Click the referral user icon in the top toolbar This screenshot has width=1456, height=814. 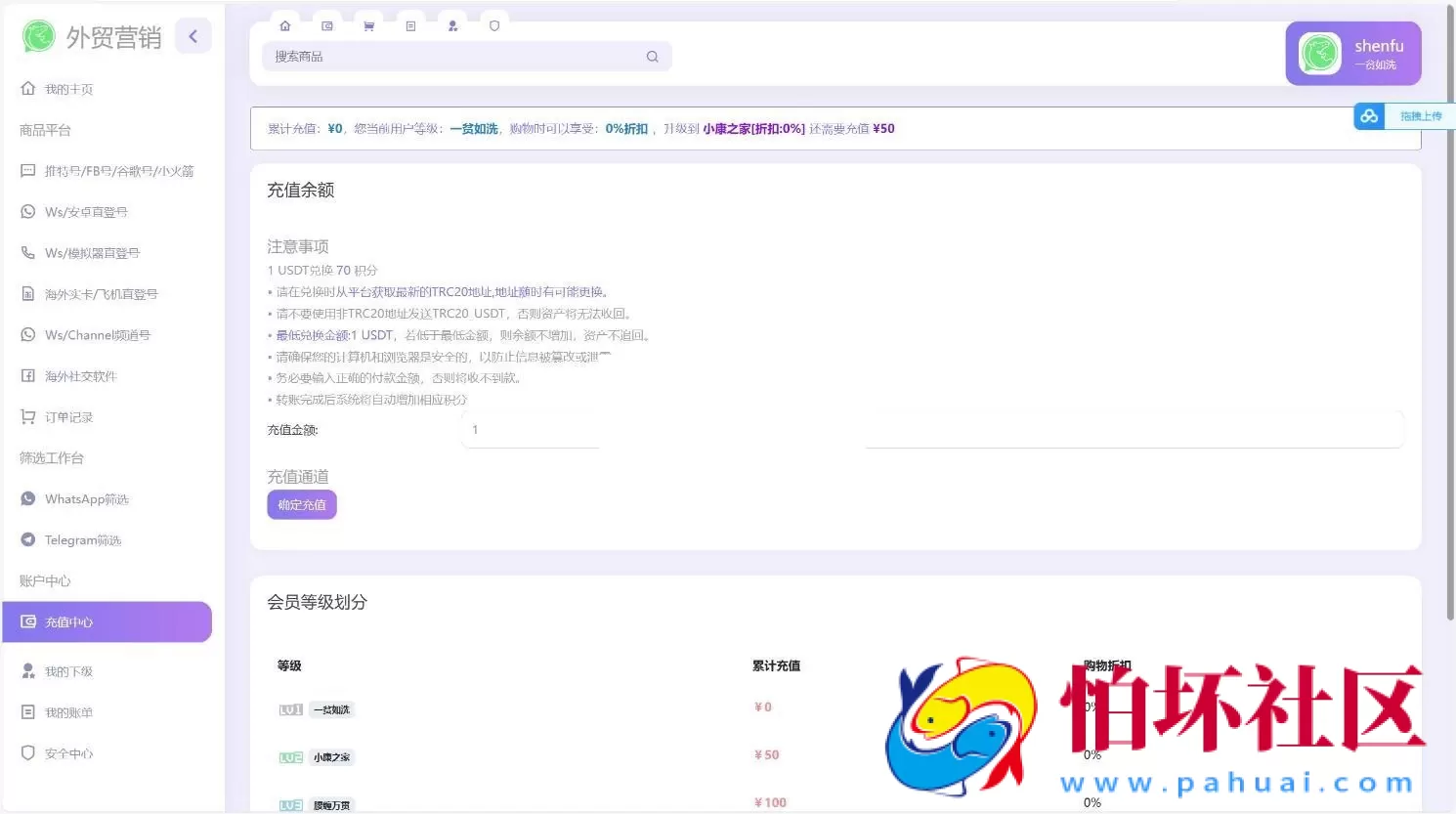452,25
